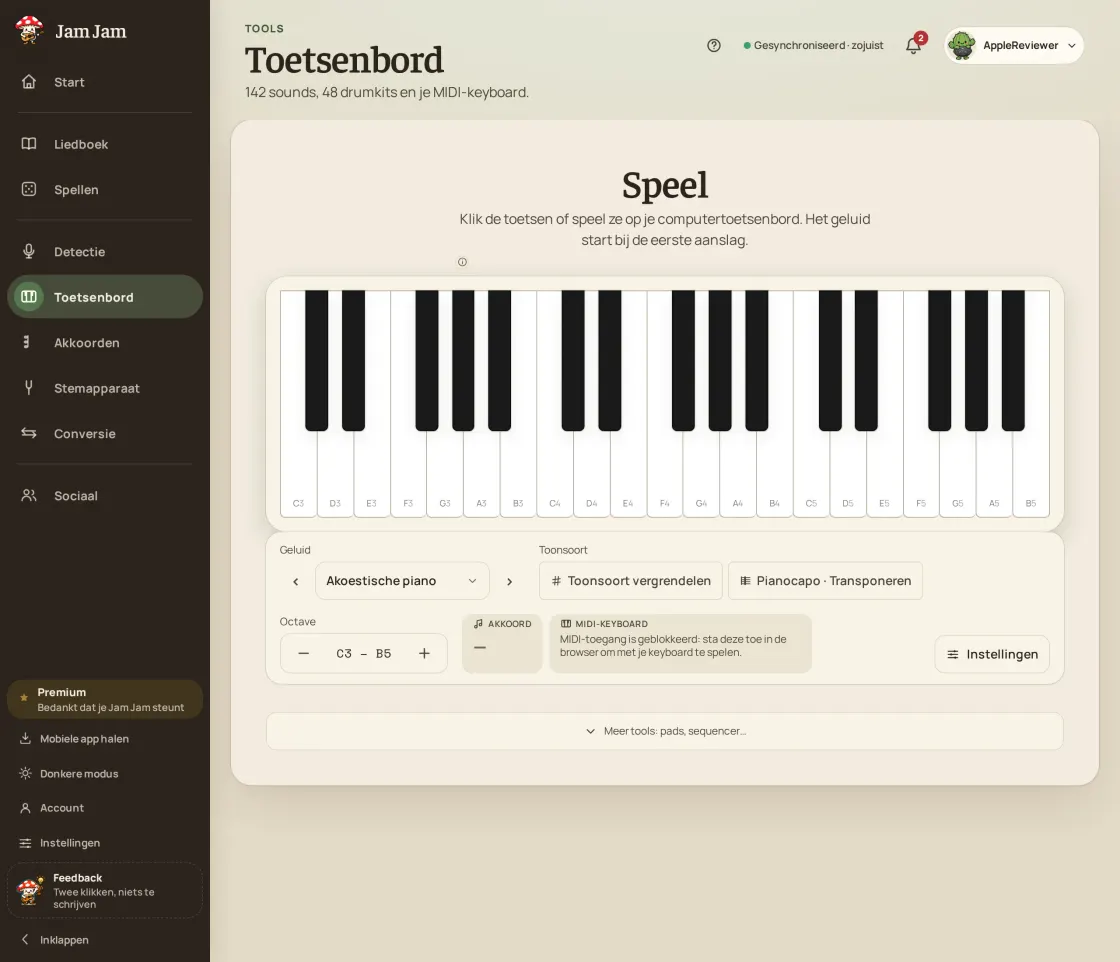Open the Detectie microphone tool
The height and width of the screenshot is (962, 1120).
pos(105,251)
